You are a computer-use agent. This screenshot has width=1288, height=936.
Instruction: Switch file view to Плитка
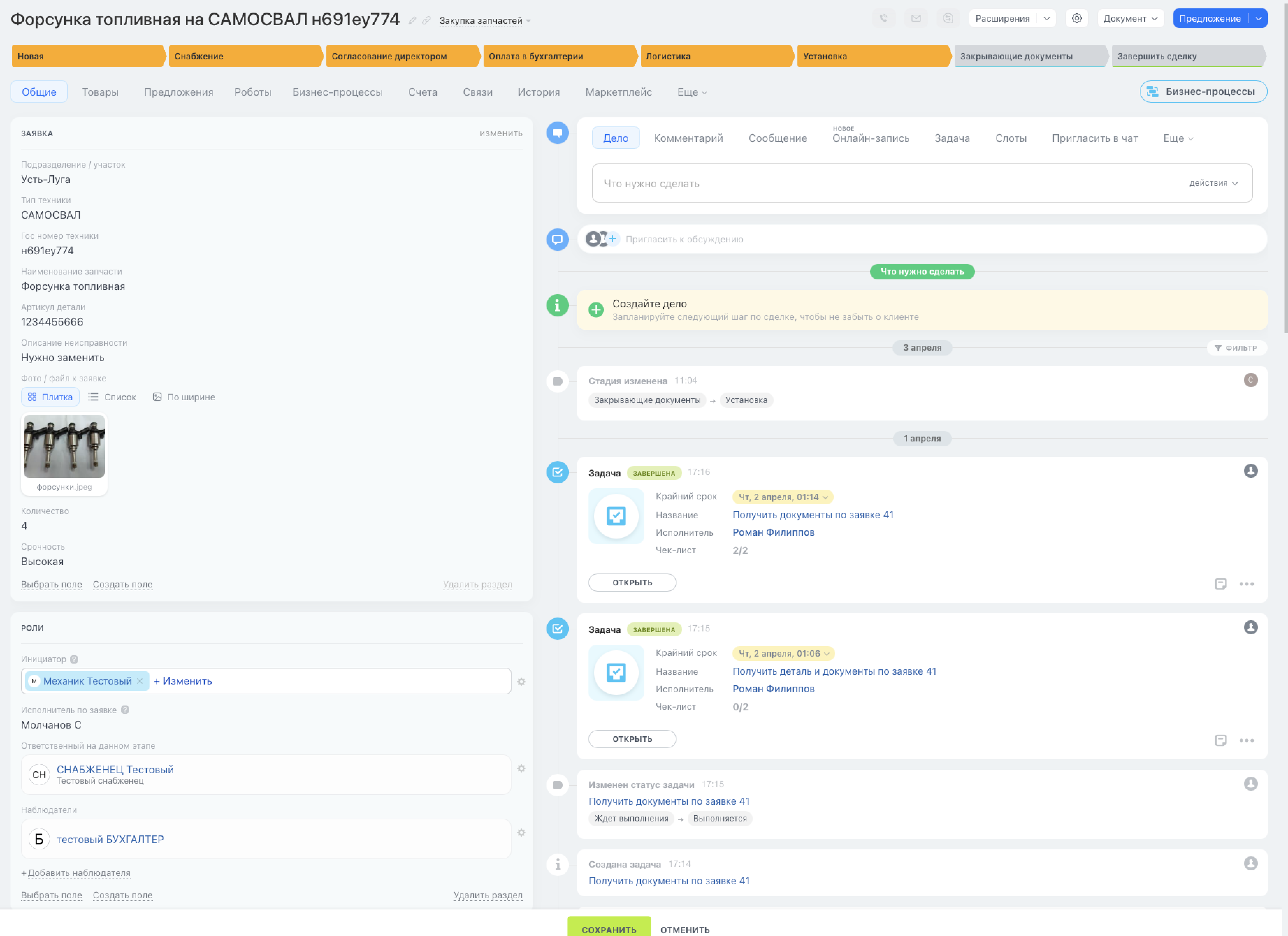50,397
